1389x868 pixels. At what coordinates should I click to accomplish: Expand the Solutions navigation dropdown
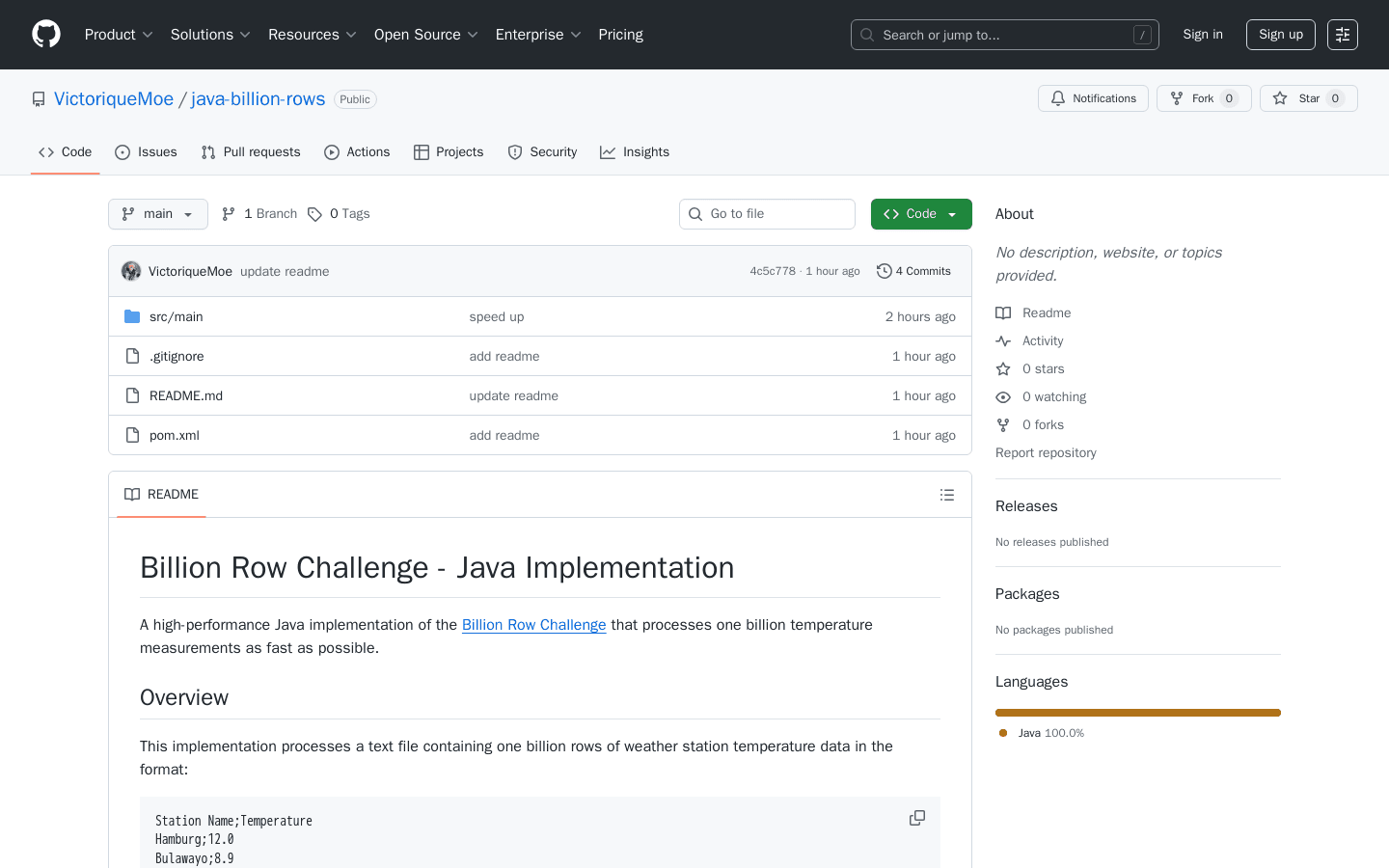[209, 34]
